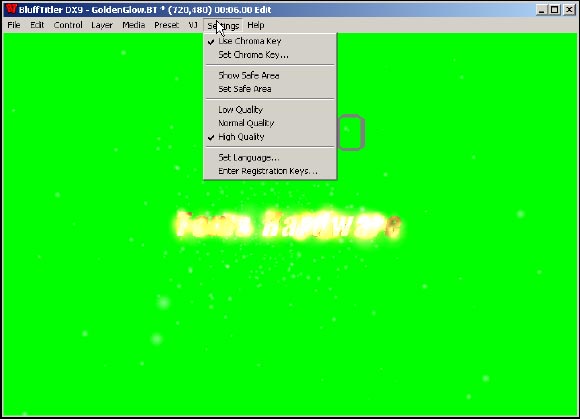Click the BluffTitler app icon in title bar

11,9
